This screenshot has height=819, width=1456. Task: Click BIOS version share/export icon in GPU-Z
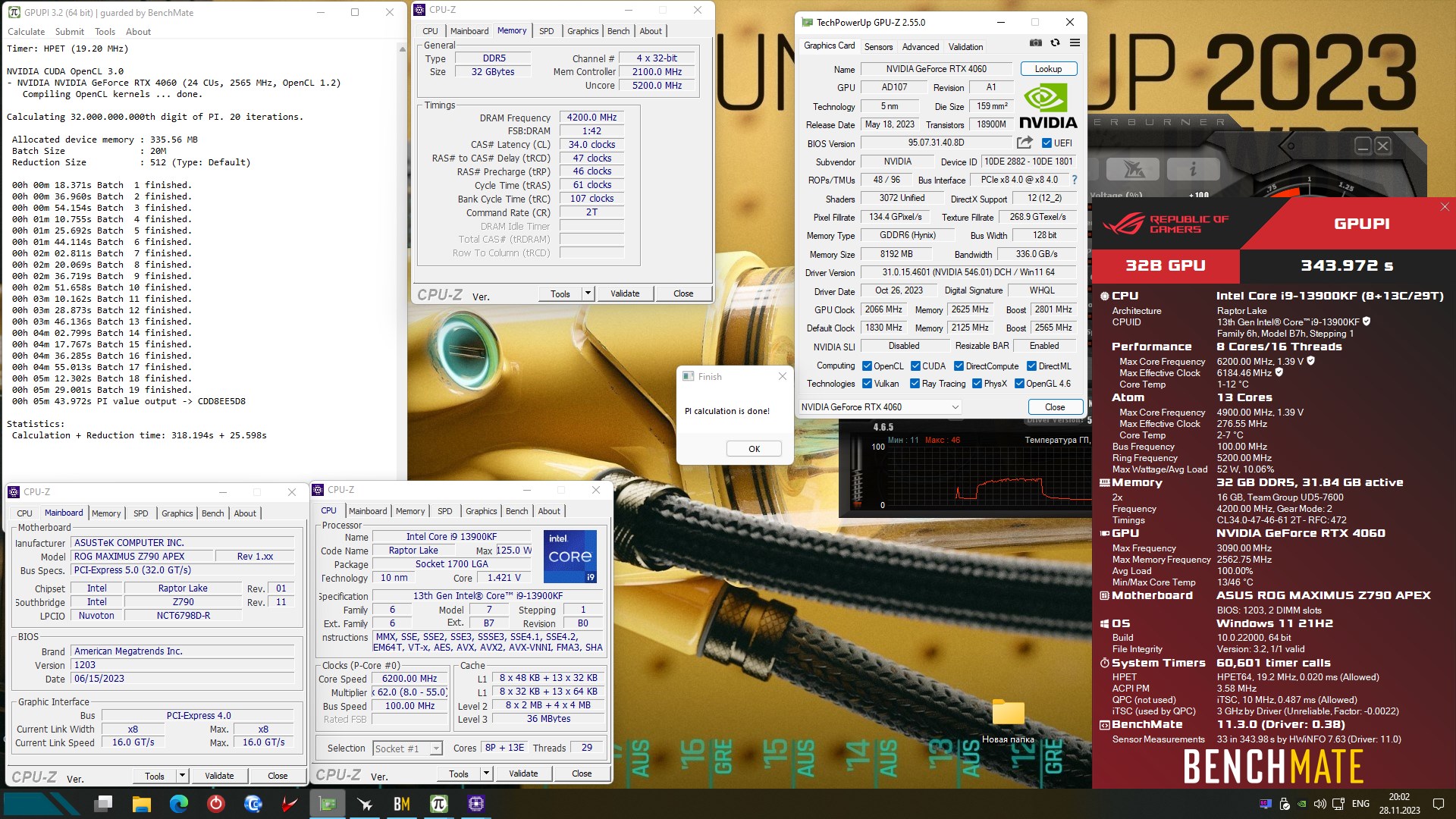(x=1025, y=143)
